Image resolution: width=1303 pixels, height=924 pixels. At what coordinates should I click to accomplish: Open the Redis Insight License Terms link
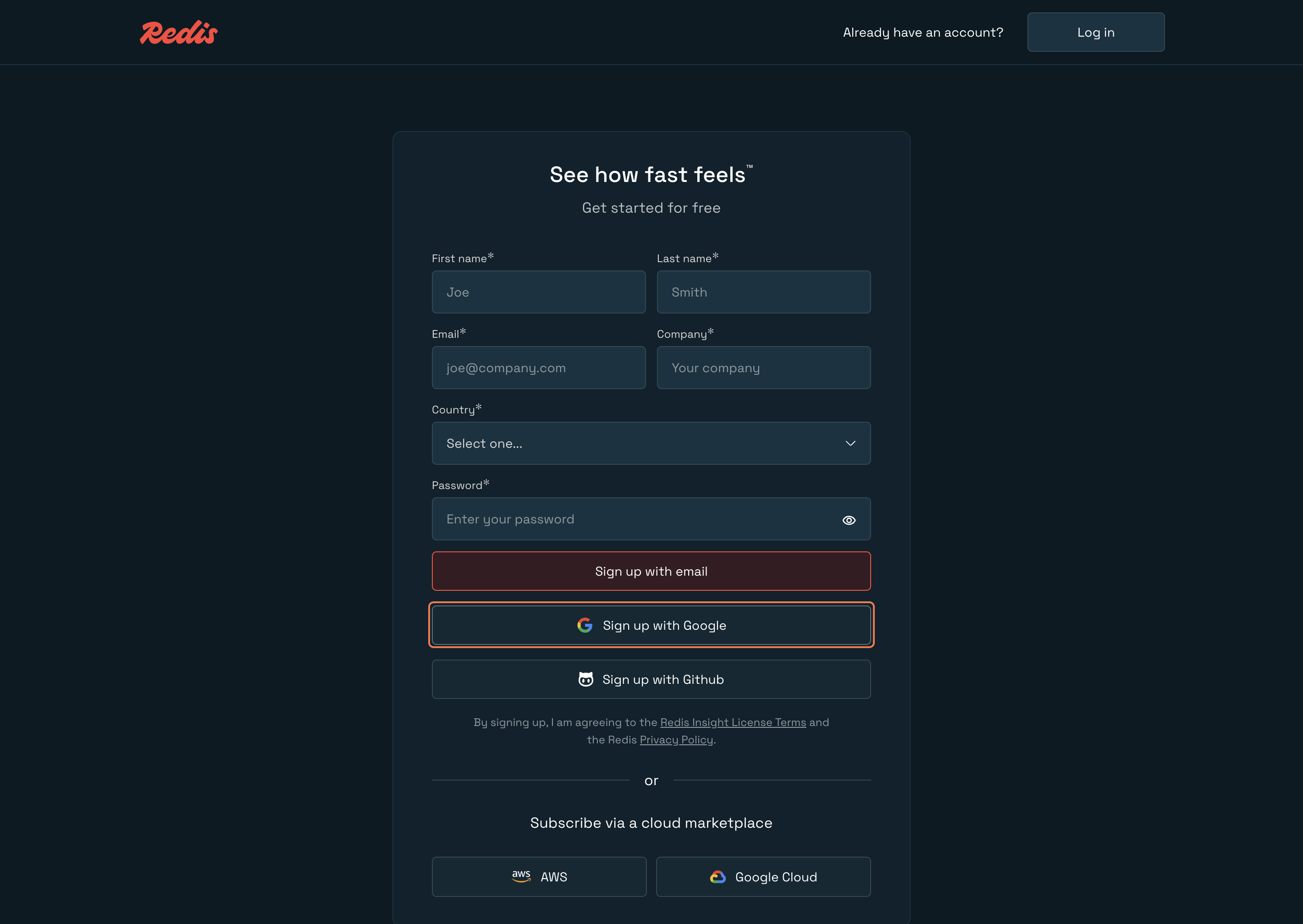(733, 722)
